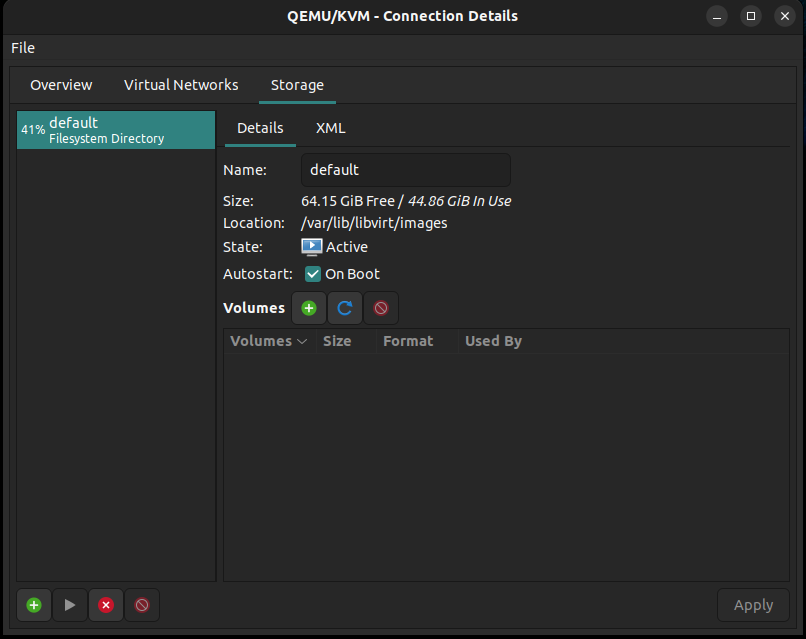
Task: Select the default Filesystem Directory pool
Action: tap(116, 130)
